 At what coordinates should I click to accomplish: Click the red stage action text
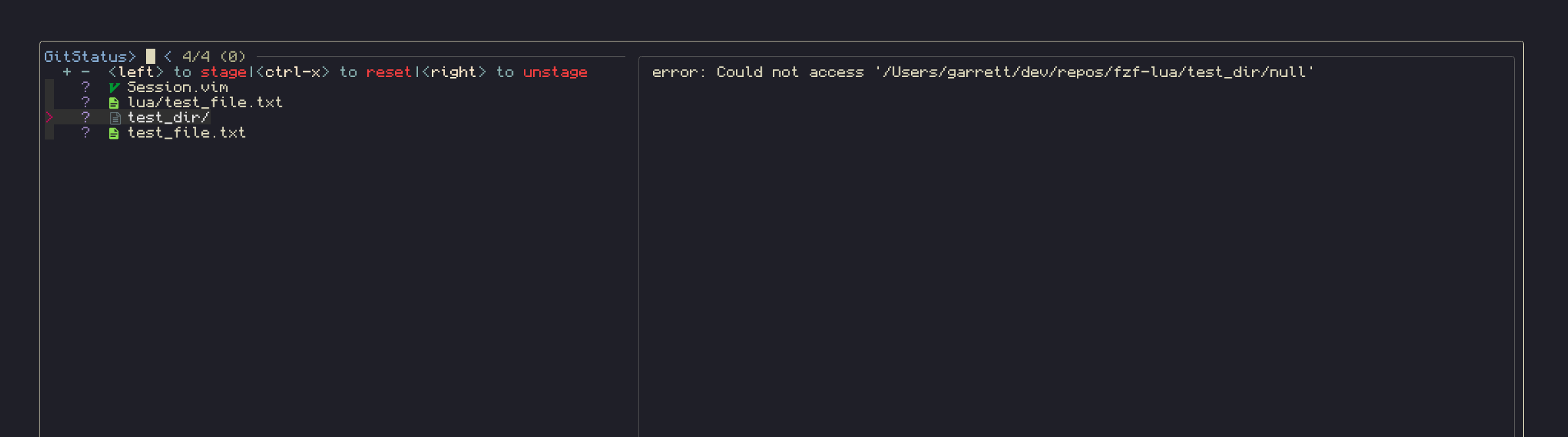coord(224,72)
